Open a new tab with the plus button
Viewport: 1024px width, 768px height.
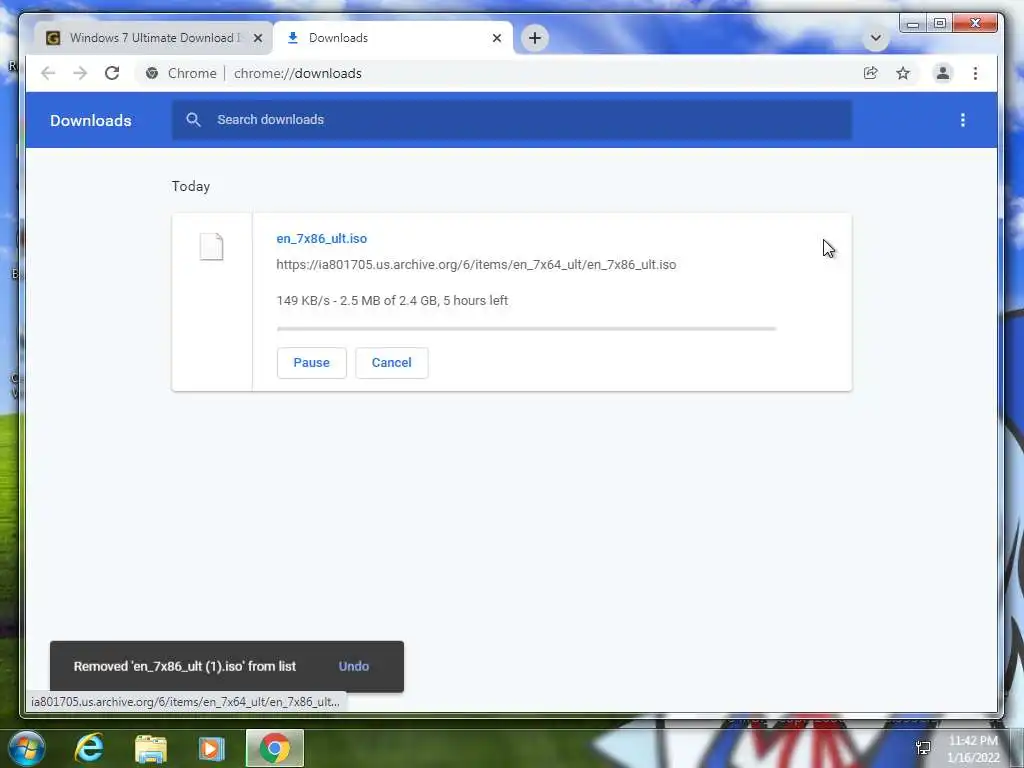[535, 38]
